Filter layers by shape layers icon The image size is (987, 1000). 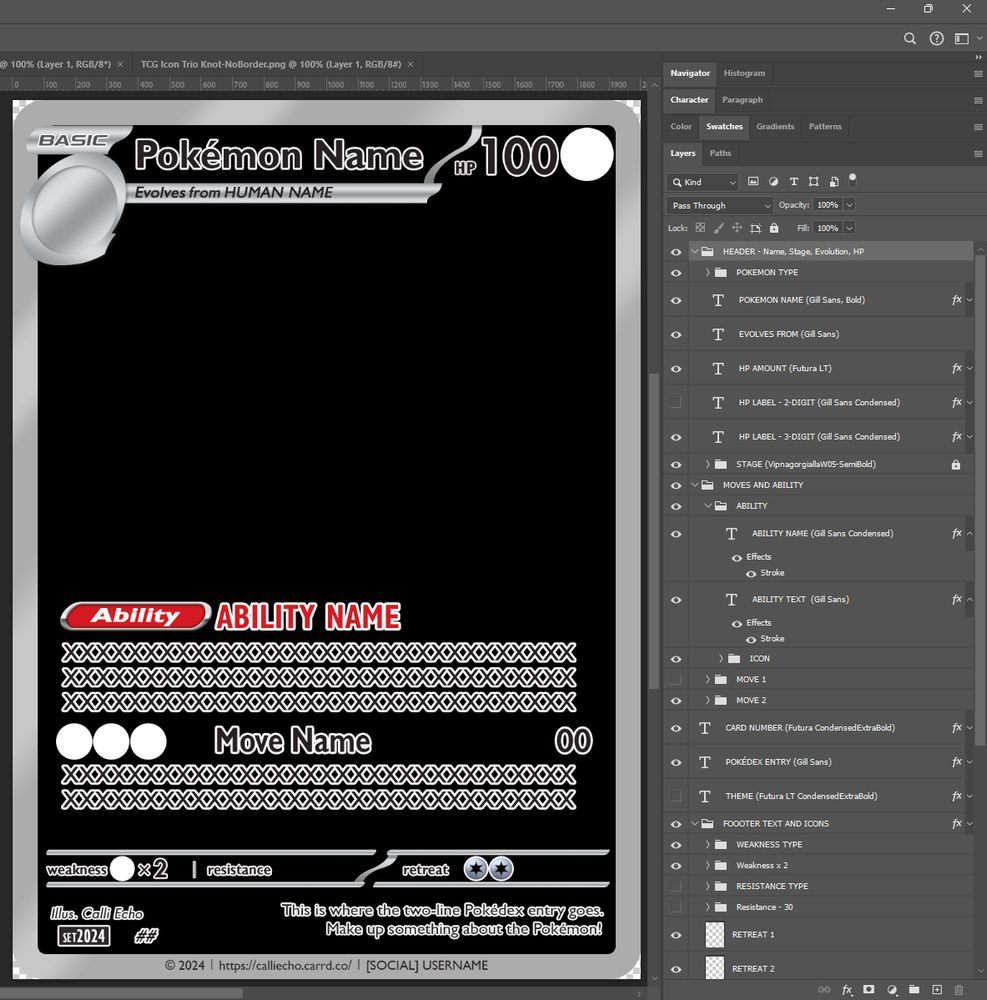click(814, 182)
